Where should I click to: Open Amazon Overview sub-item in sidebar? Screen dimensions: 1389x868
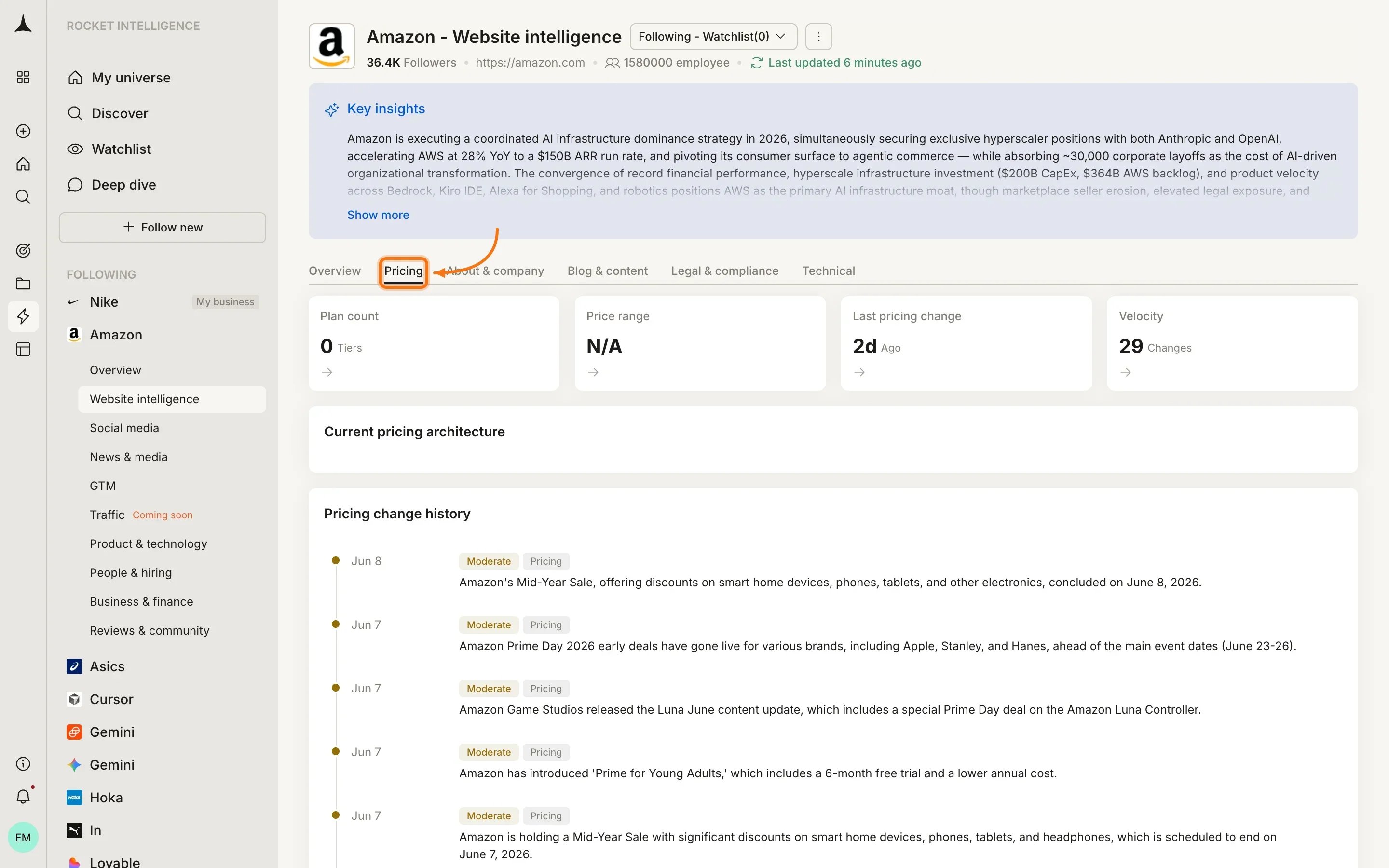point(115,370)
